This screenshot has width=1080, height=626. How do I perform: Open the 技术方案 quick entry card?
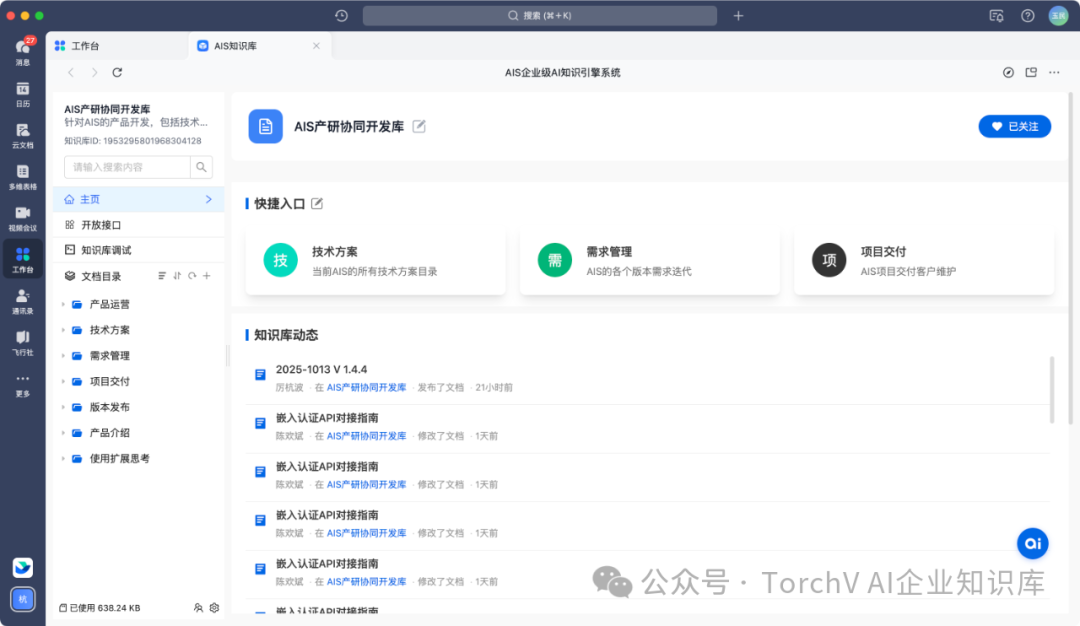click(375, 260)
